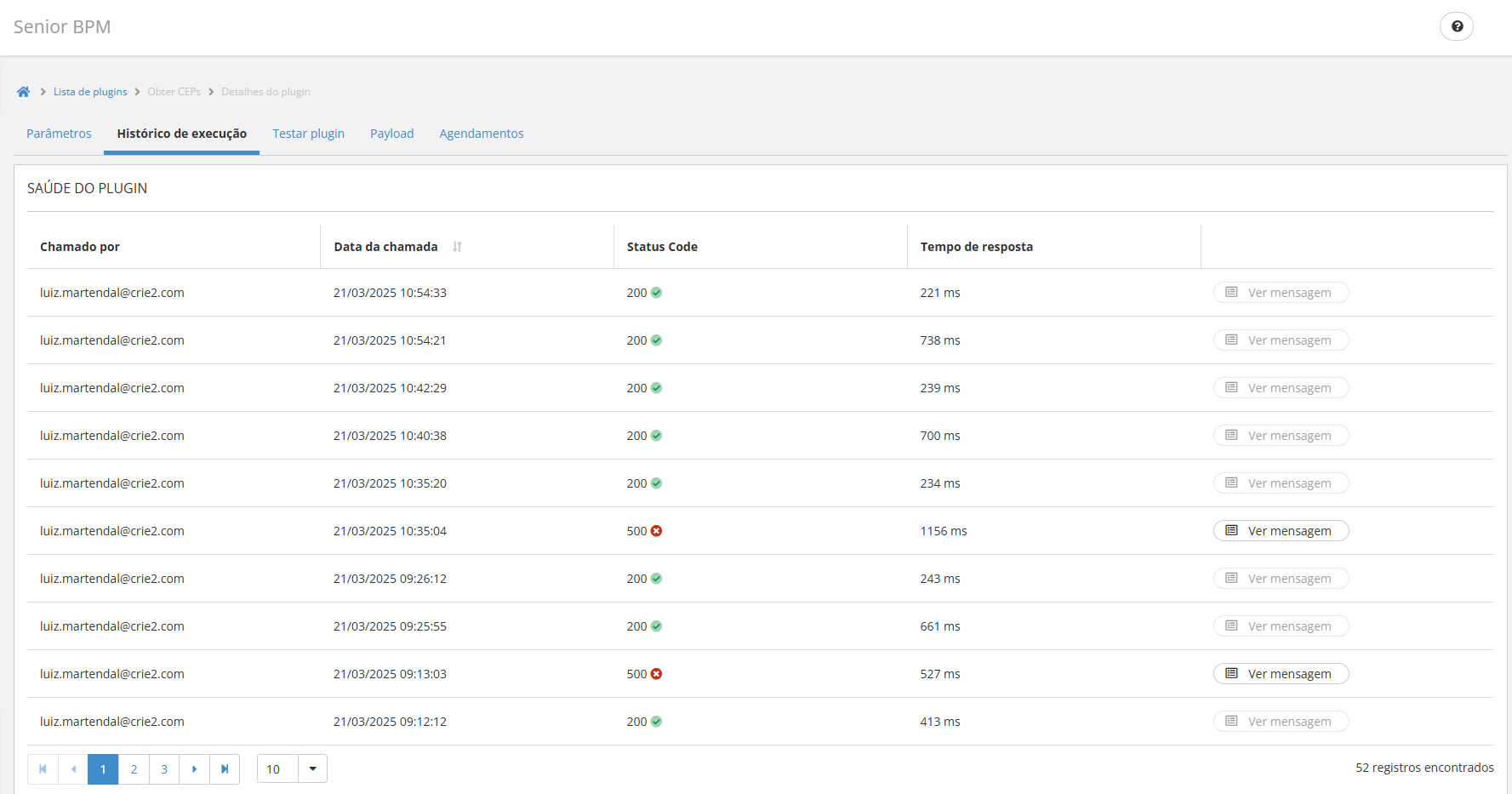1512x794 pixels.
Task: Click Ver mensagem for 10:54:33 row
Action: [1281, 293]
